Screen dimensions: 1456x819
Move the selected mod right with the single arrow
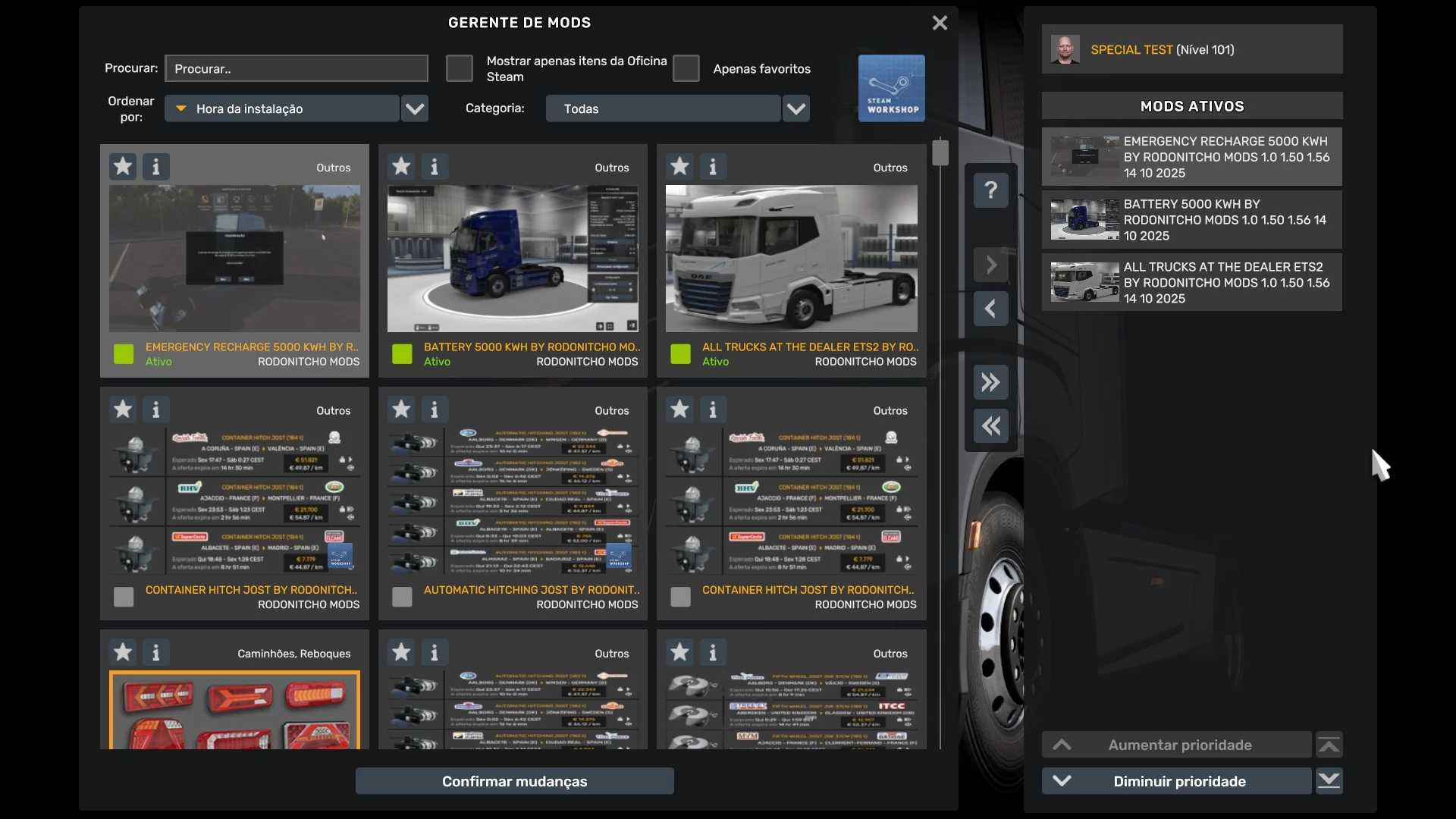coord(990,265)
